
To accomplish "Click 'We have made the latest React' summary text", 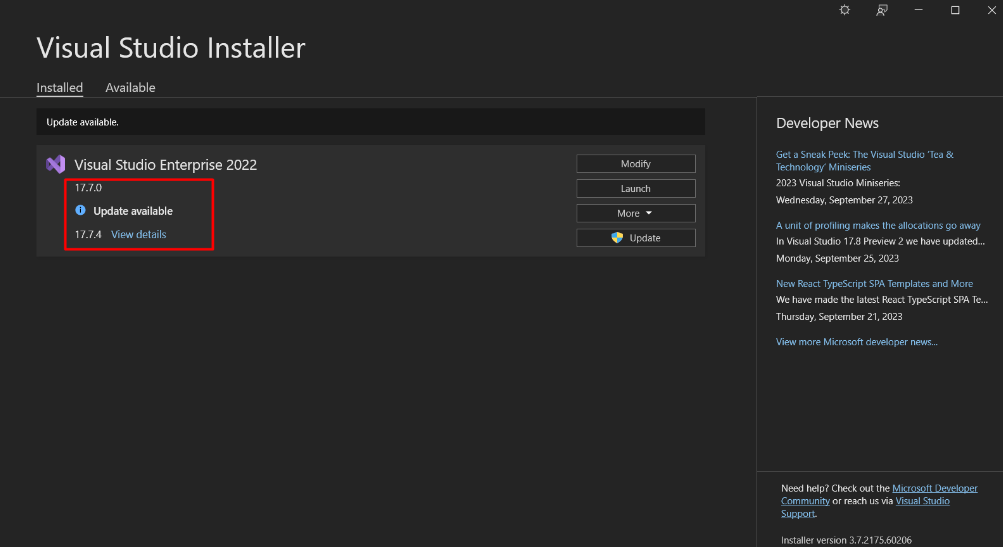I will tap(881, 299).
